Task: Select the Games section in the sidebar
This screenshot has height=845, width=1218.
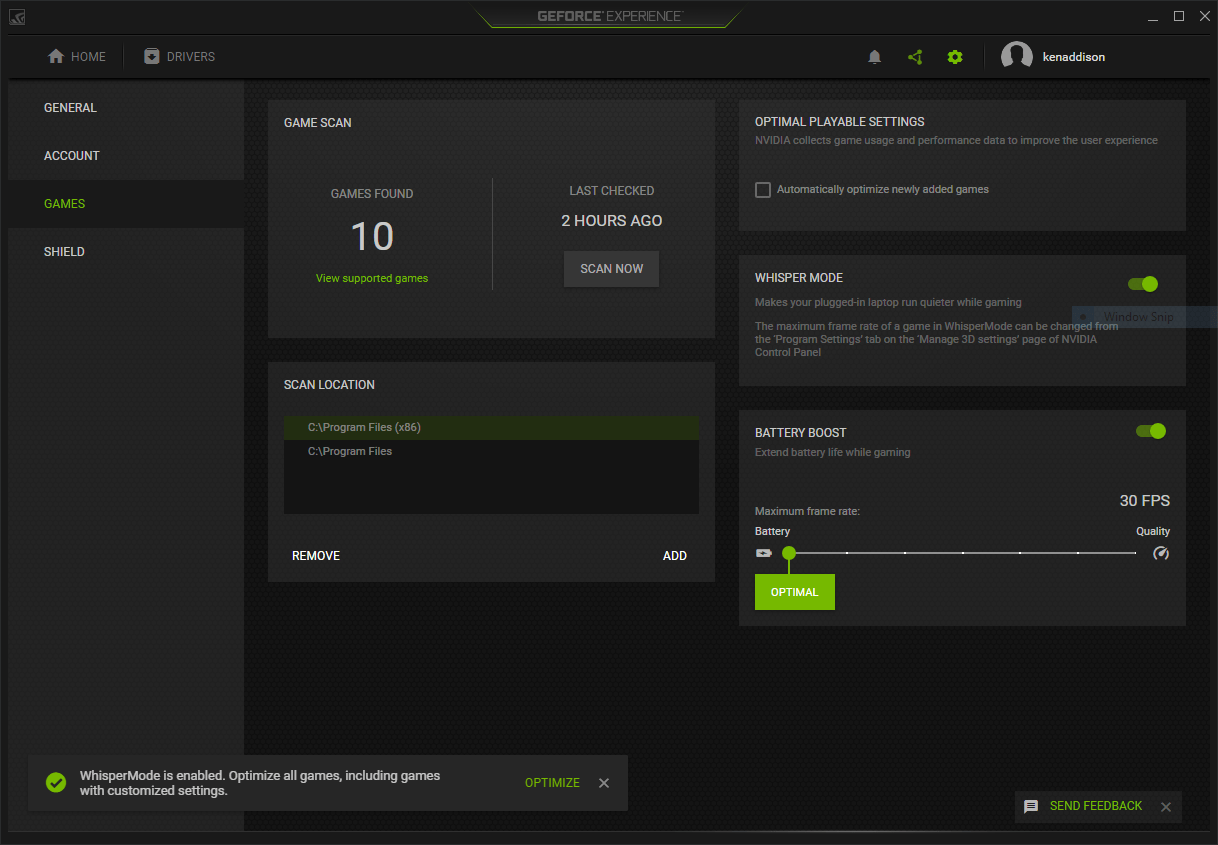Action: click(64, 203)
